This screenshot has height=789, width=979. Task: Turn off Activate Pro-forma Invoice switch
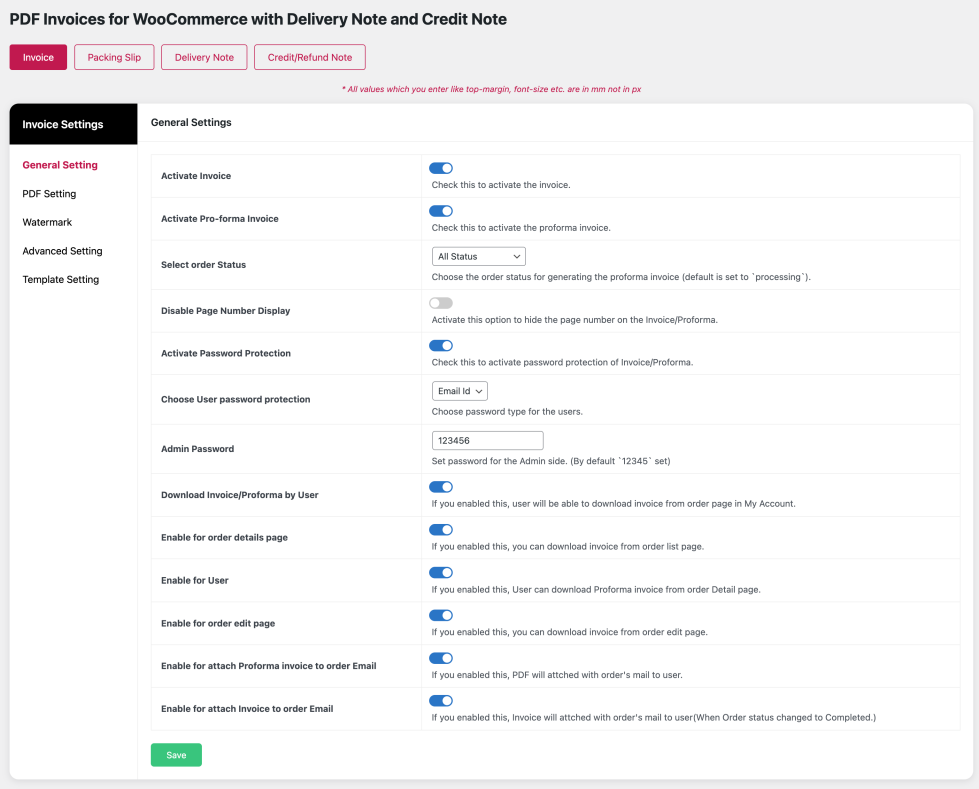(440, 211)
